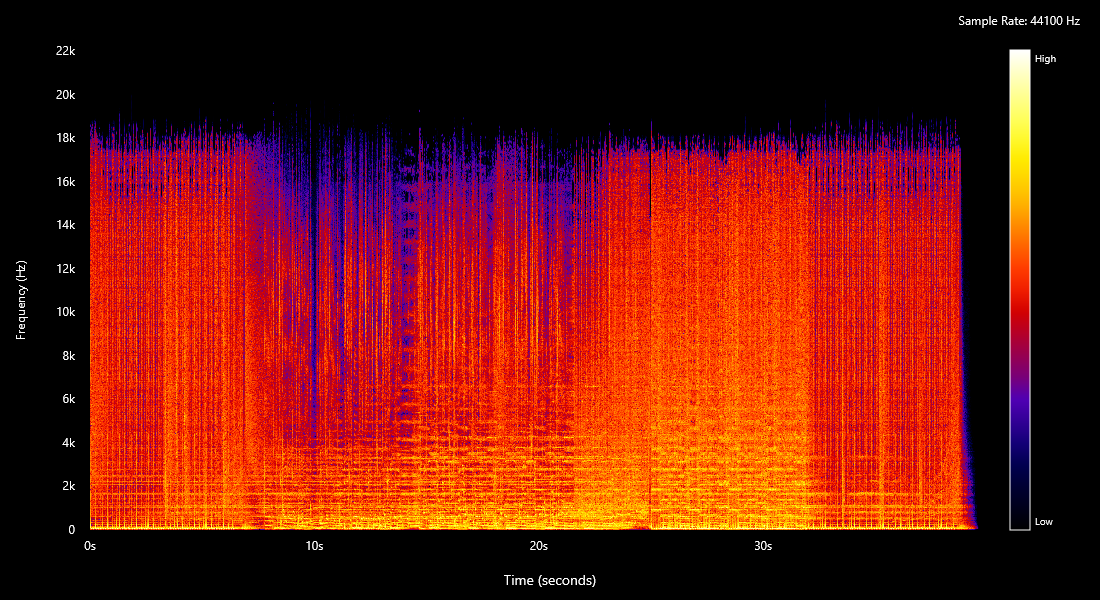Pick the 16k frequency tick label
Image resolution: width=1100 pixels, height=600 pixels.
[x=66, y=182]
